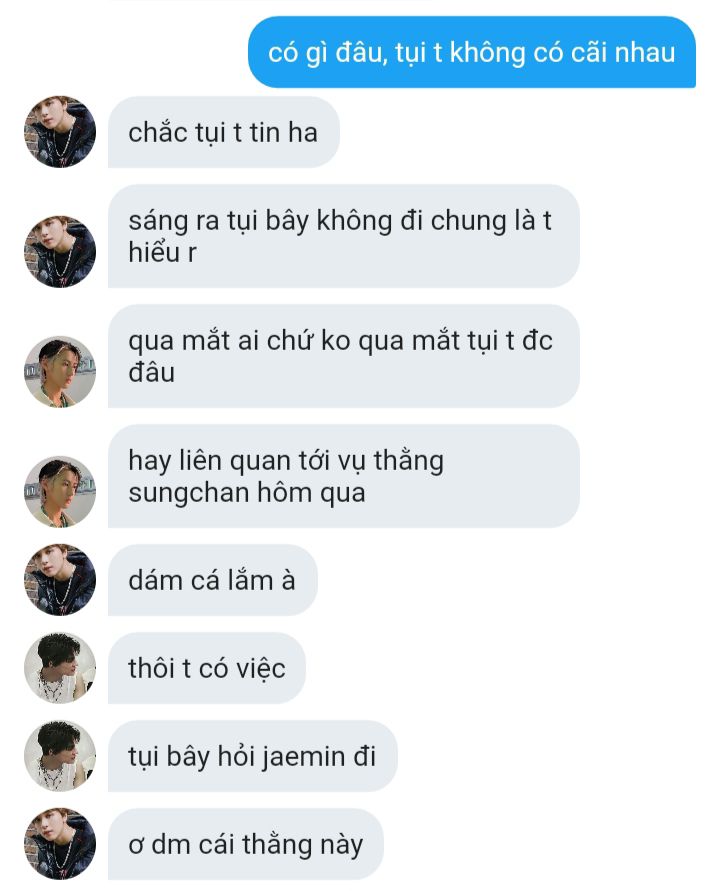720x891 pixels.
Task: Tap message 'qua mắt ai chứ ko qua mắt tụi t'
Action: point(344,356)
